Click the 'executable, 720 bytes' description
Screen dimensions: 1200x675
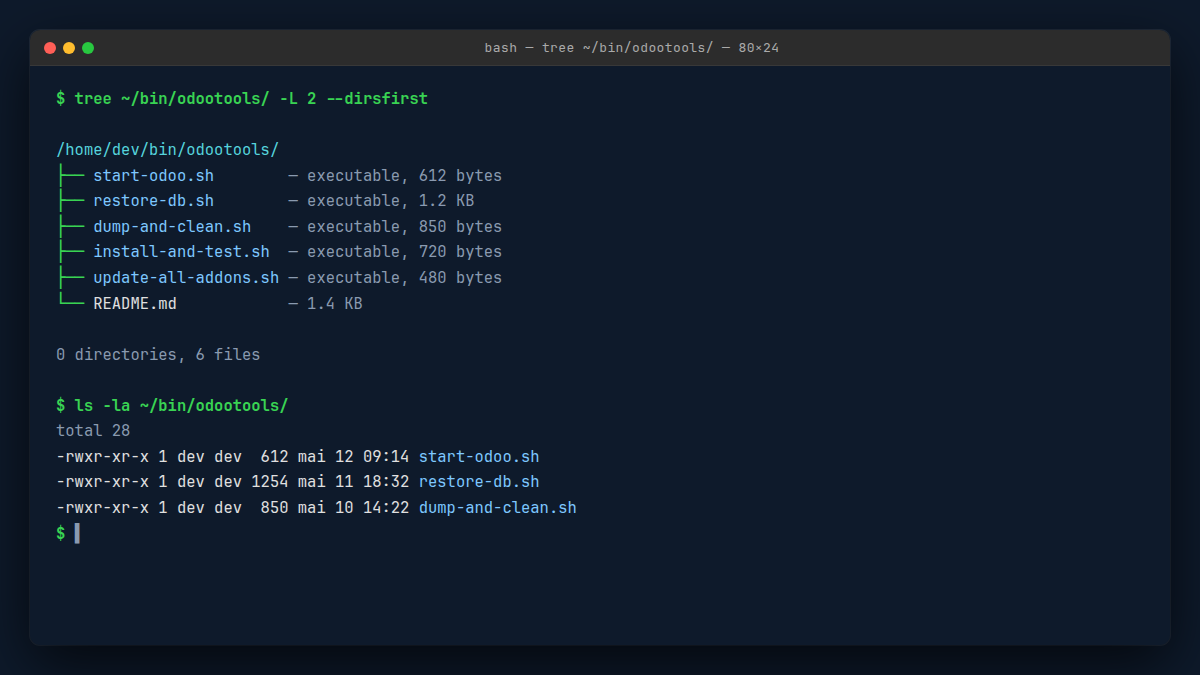point(404,252)
